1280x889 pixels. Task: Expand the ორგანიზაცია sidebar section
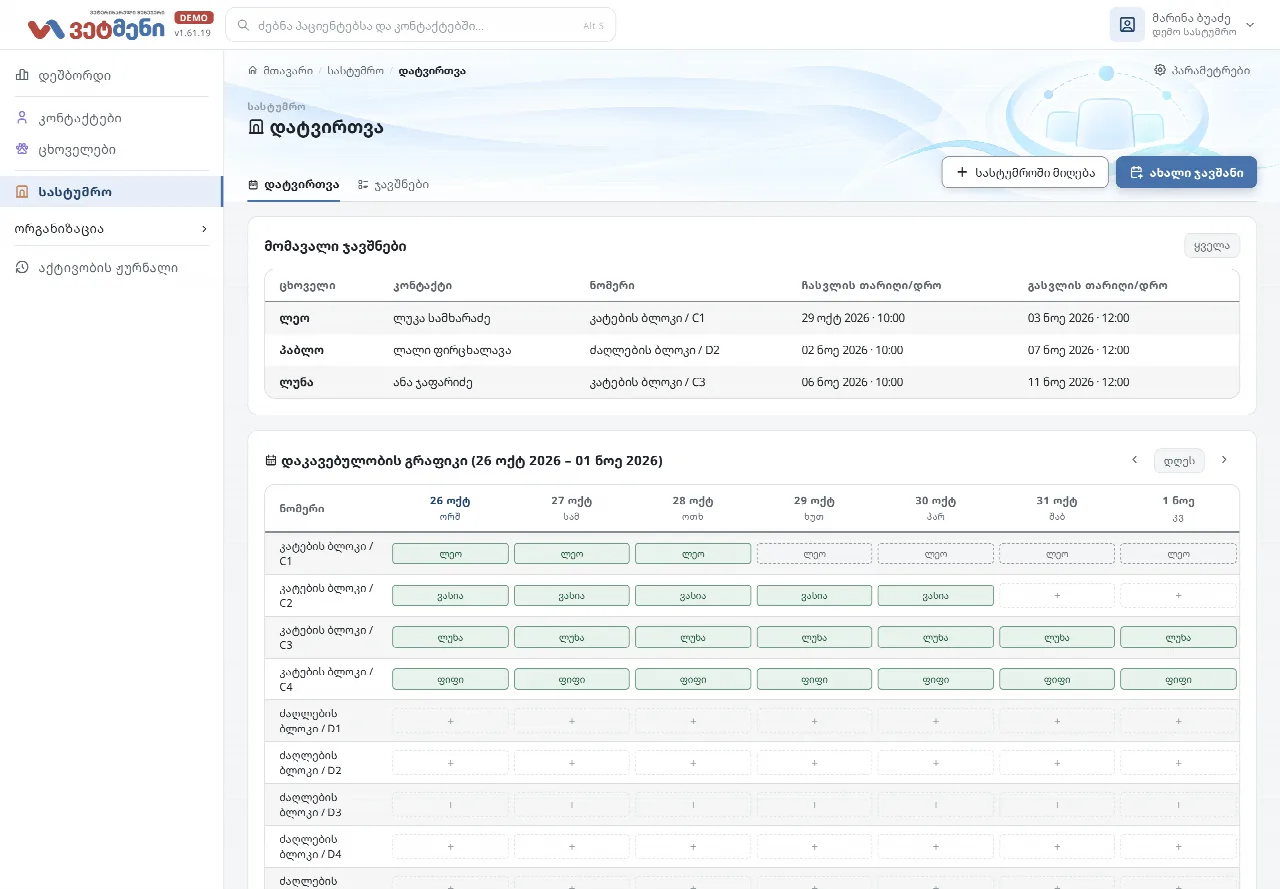pos(111,229)
